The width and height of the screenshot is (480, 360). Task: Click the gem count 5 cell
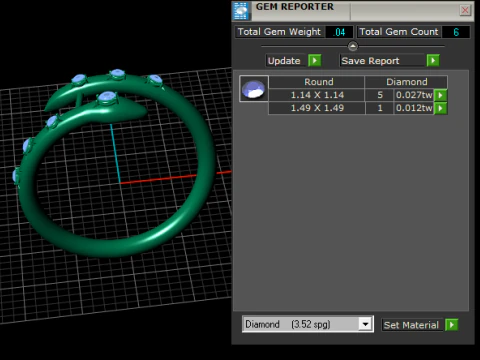[x=380, y=95]
